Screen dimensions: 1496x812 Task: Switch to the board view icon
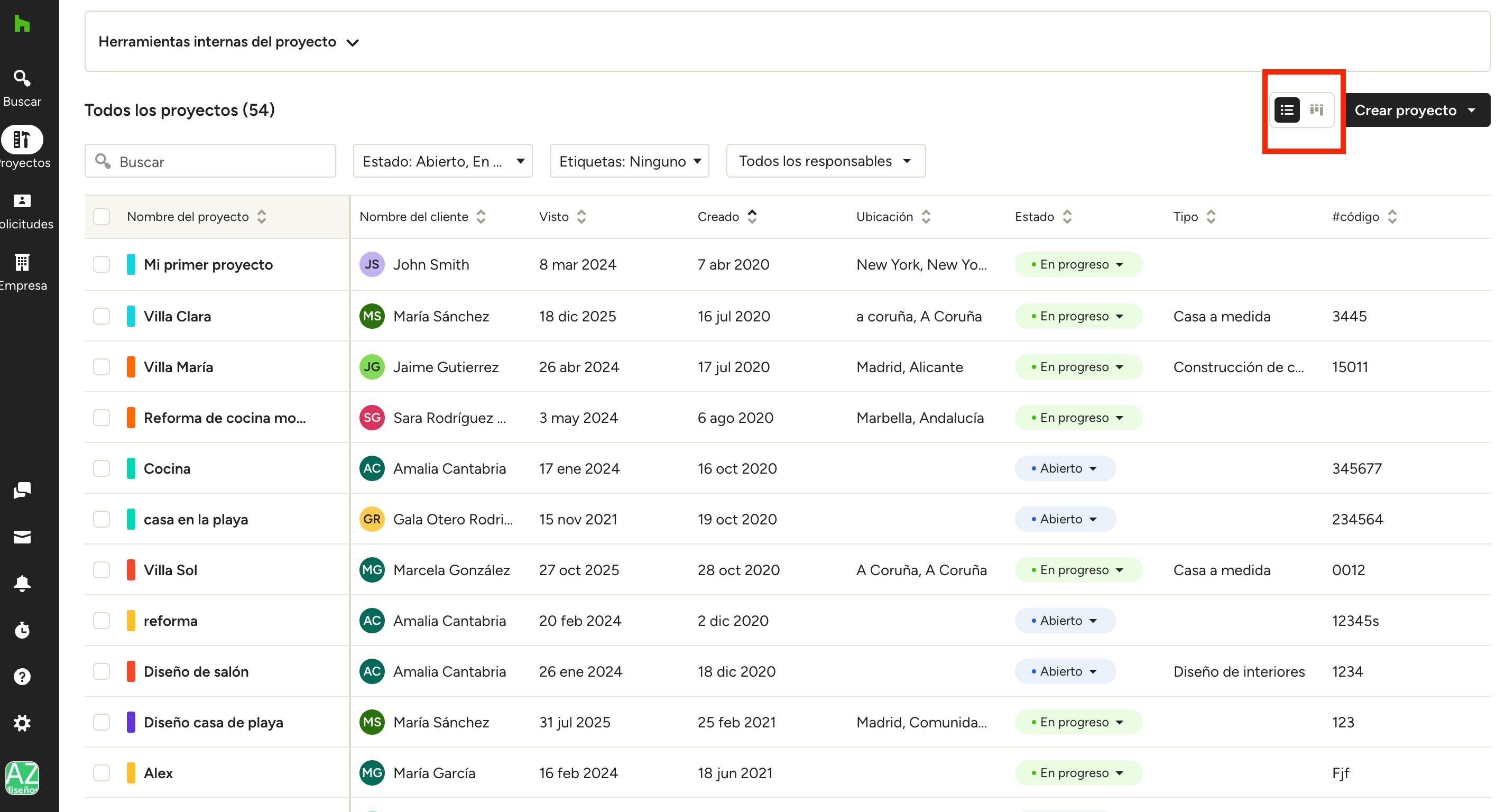click(1317, 110)
